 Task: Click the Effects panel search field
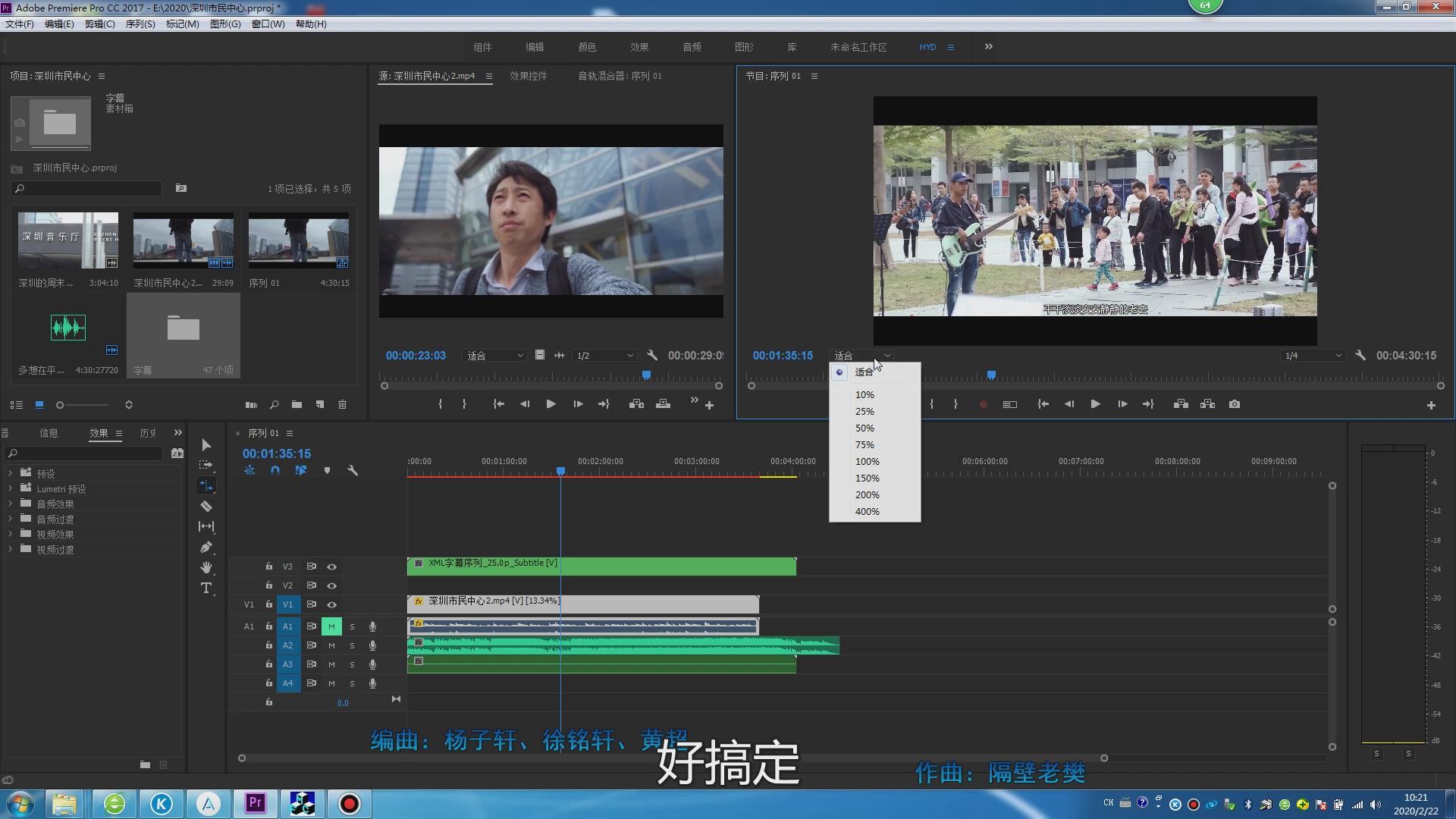85,453
